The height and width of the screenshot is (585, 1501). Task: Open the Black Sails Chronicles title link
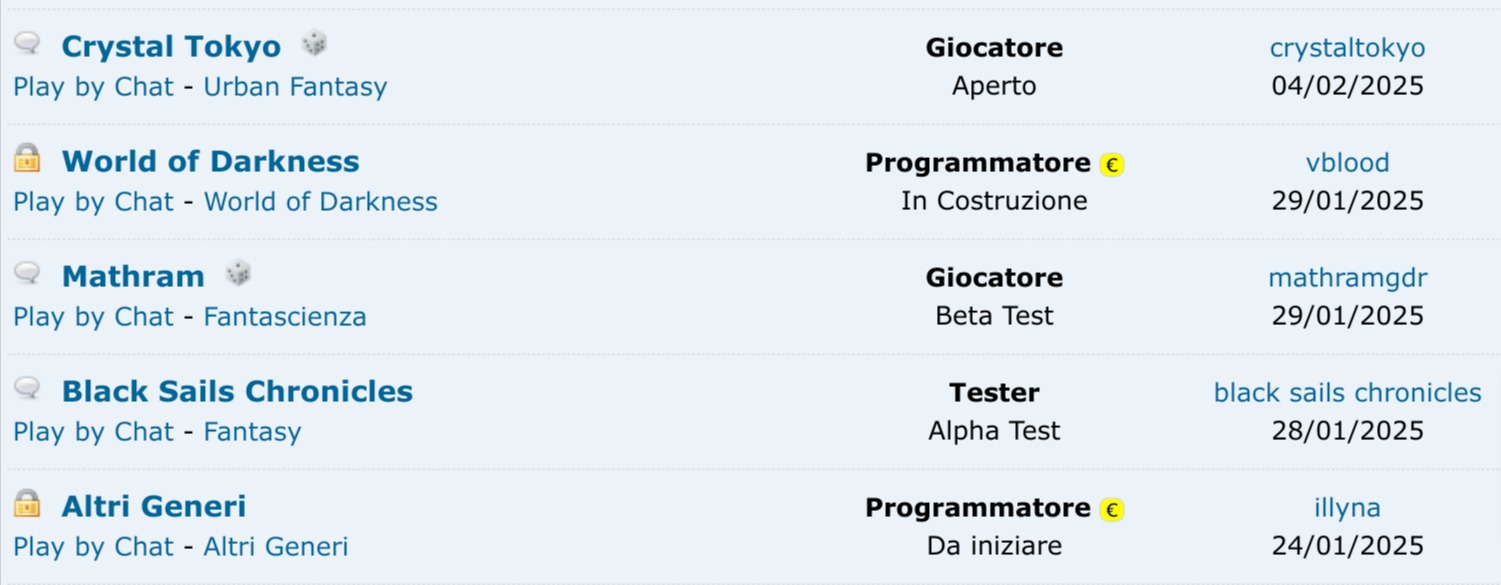pyautogui.click(x=237, y=392)
